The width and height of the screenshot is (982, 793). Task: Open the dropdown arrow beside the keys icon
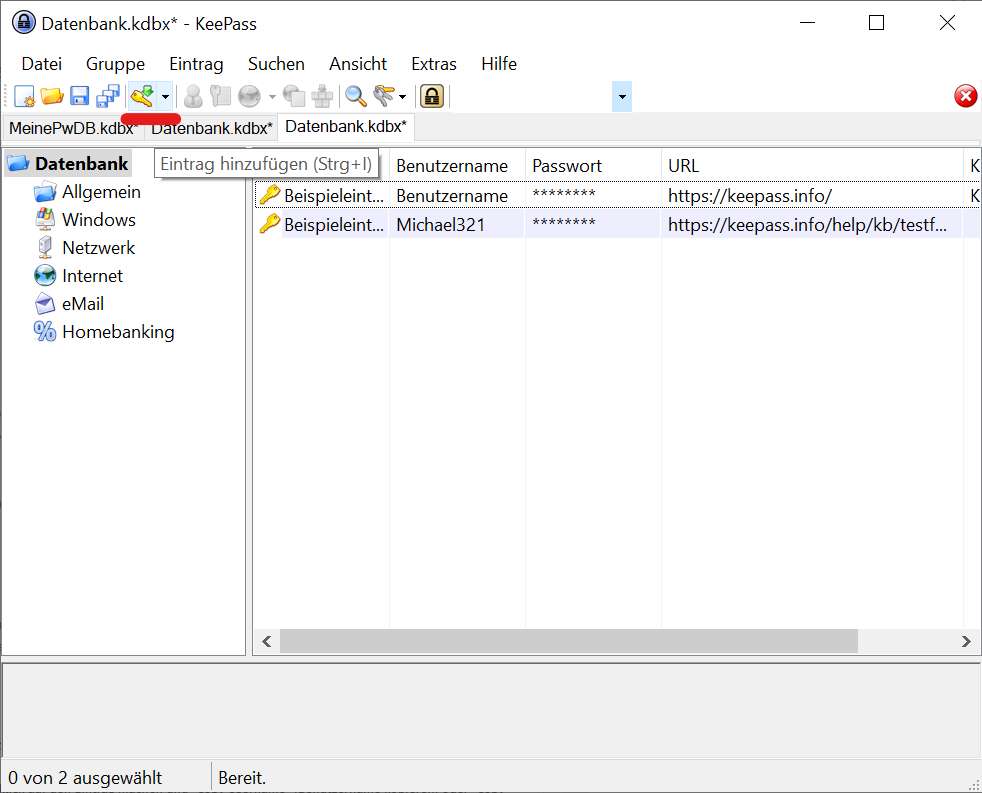[402, 96]
